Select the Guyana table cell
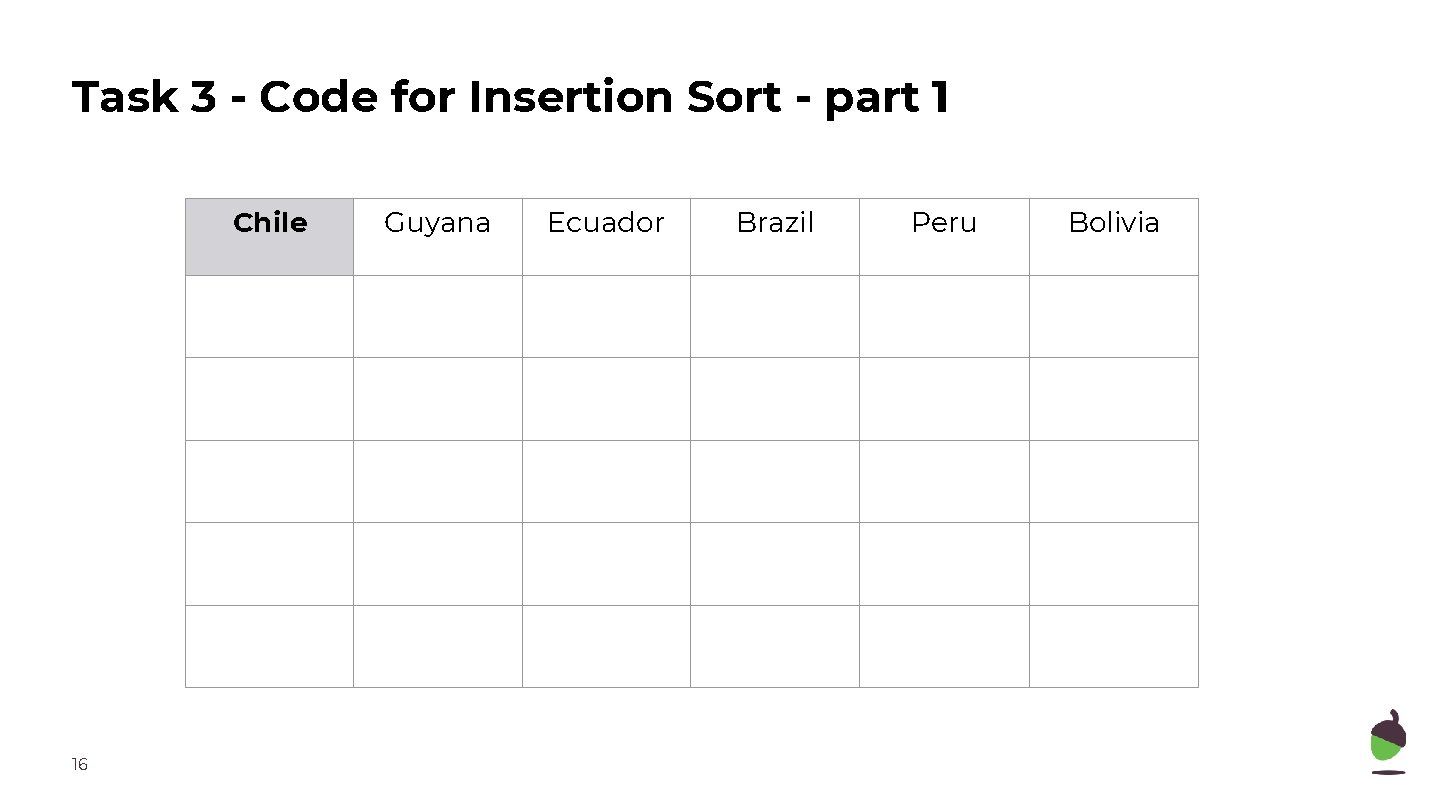The image size is (1440, 810). [437, 236]
